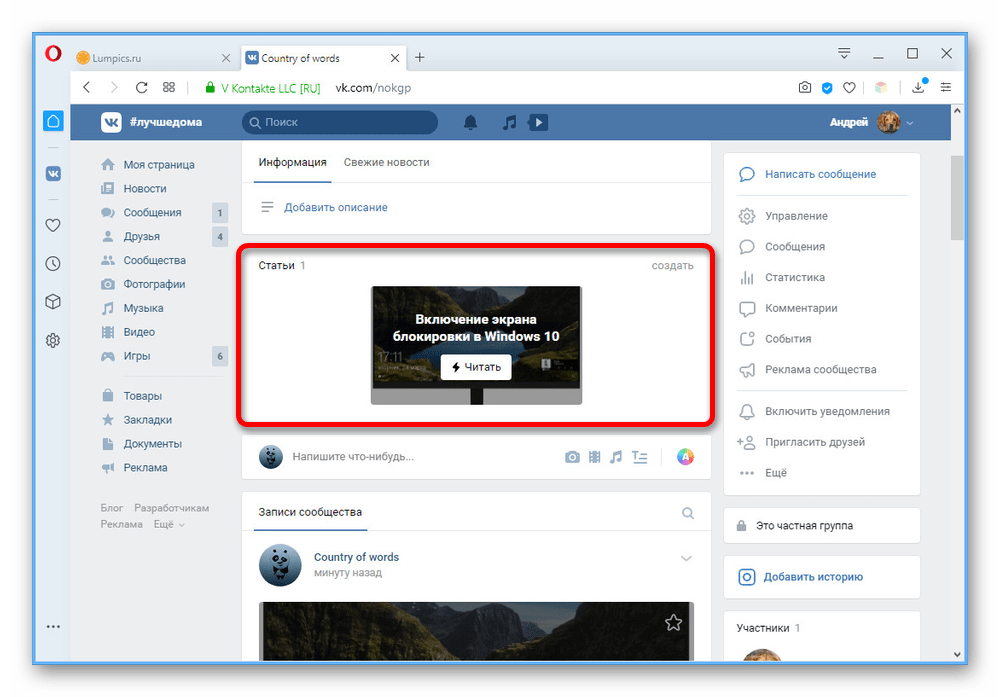Open downloads icon in address bar
Viewport: 1000px width, 697px height.
tap(919, 86)
